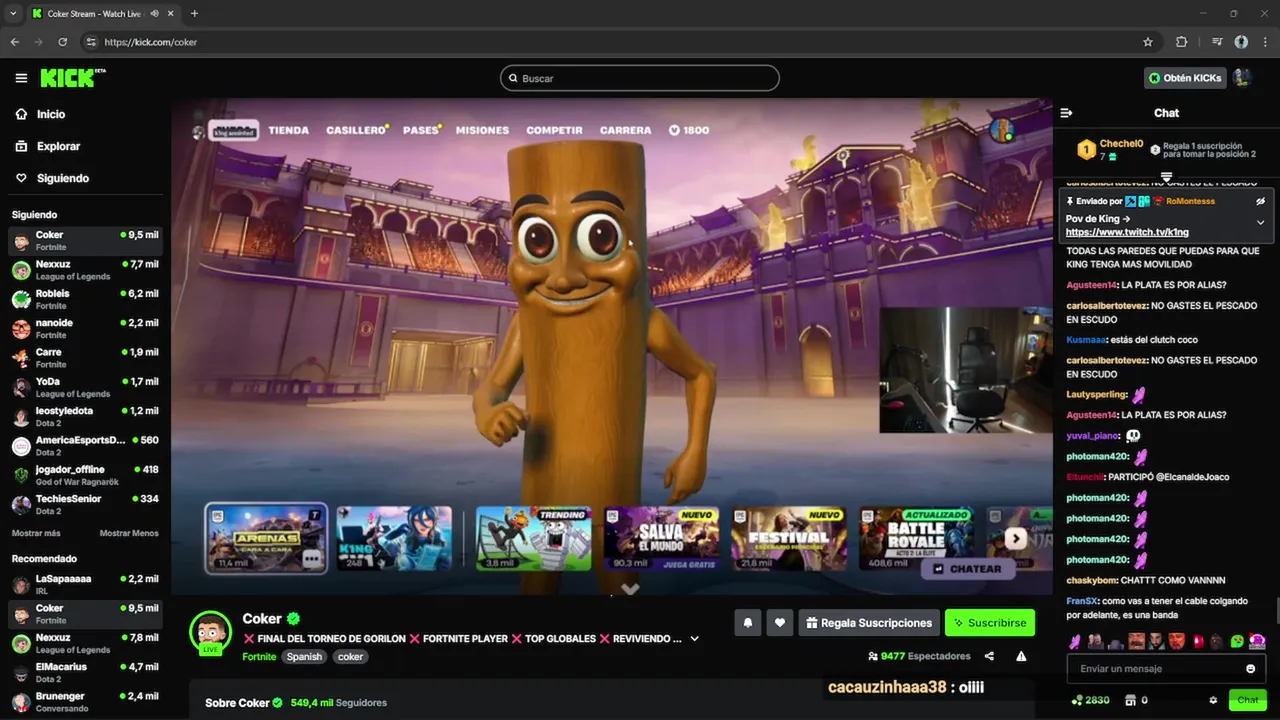1280x720 pixels.
Task: Open the Fortnite category link under Coker
Action: 259,657
